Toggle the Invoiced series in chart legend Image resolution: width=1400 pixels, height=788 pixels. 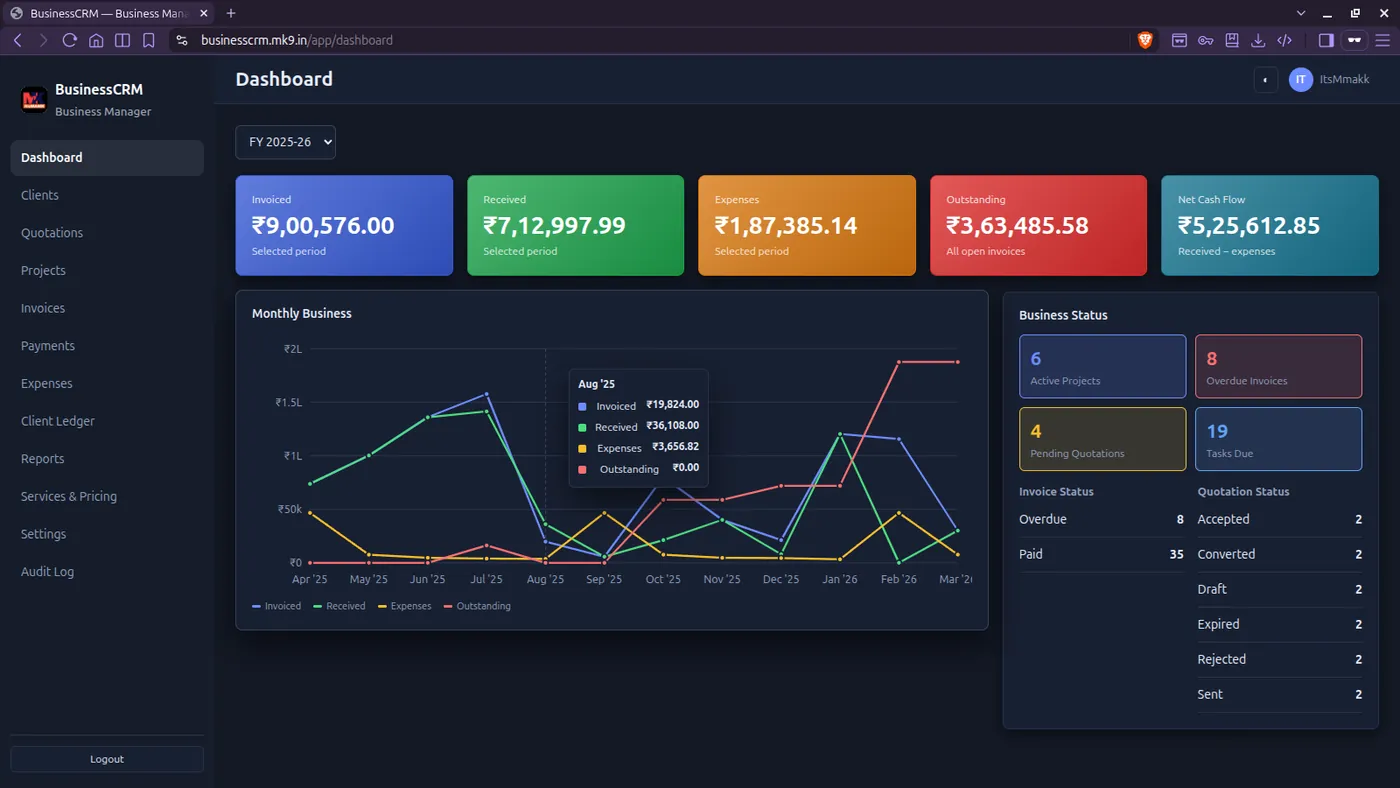277,606
